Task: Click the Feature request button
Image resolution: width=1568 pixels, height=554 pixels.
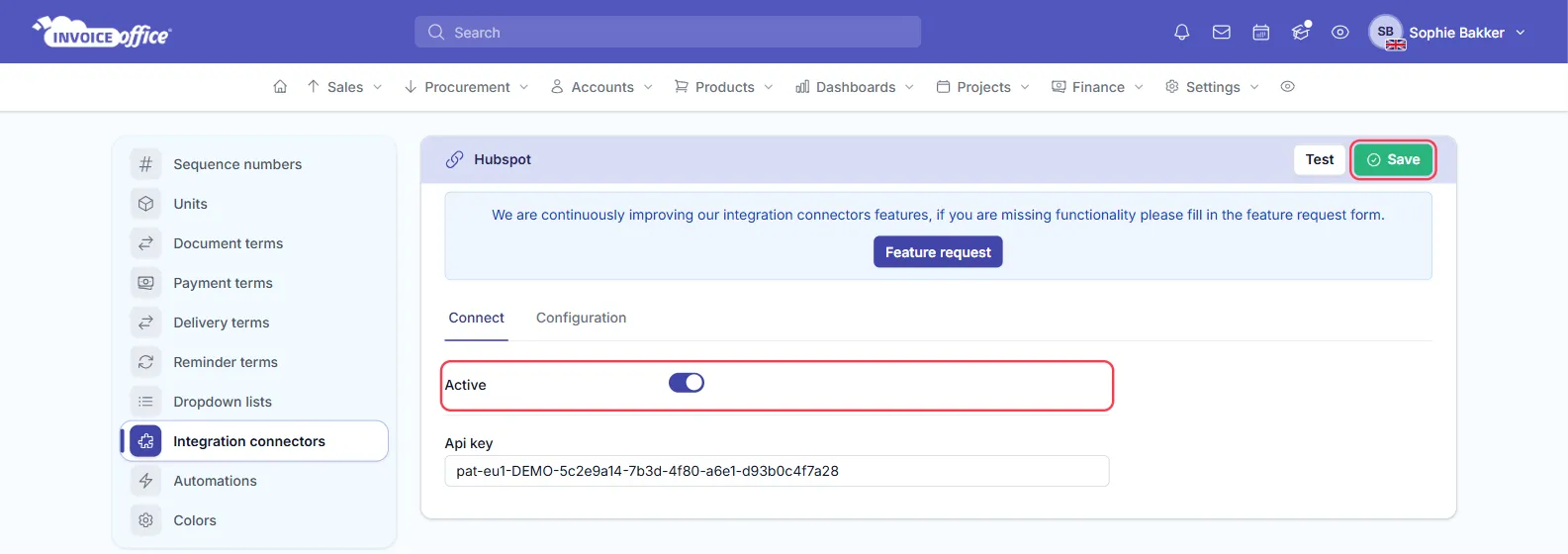Action: pos(938,252)
